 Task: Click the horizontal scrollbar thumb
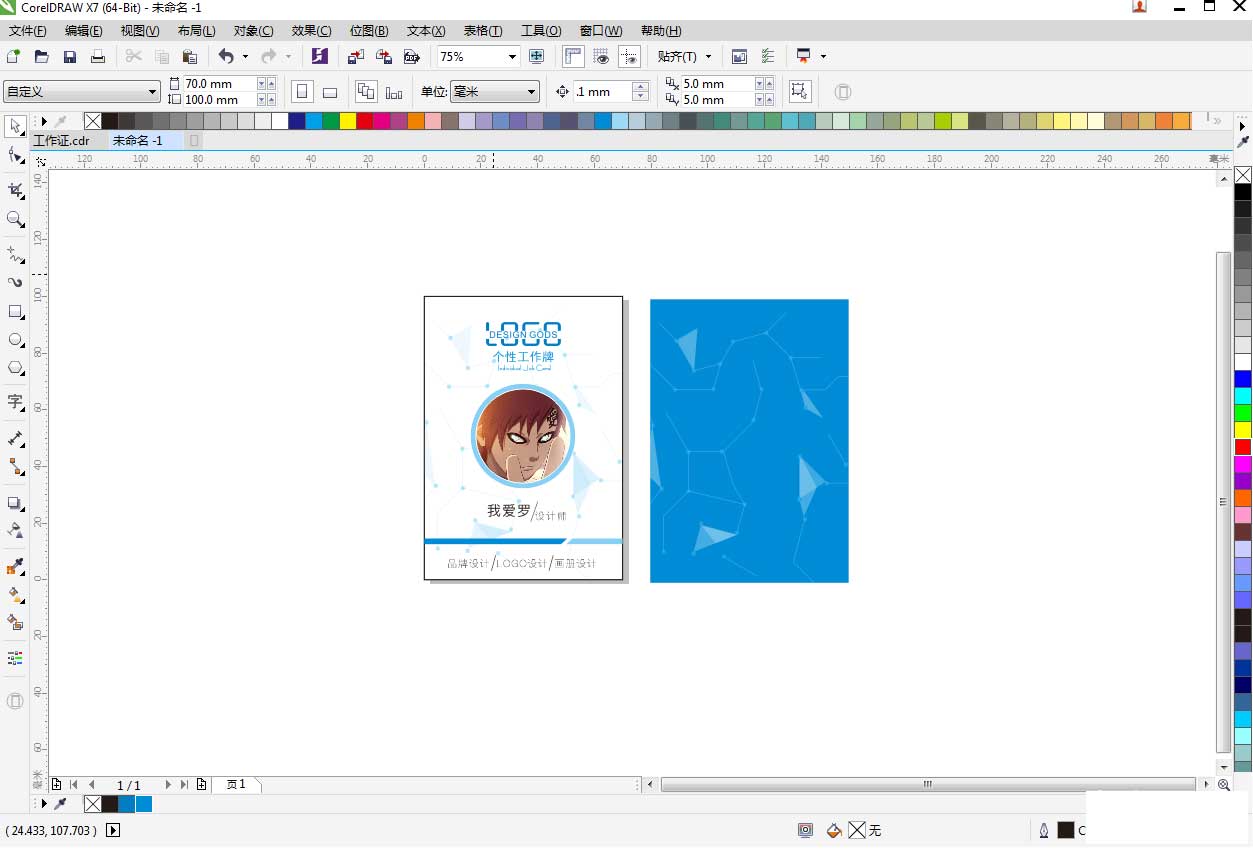(927, 785)
